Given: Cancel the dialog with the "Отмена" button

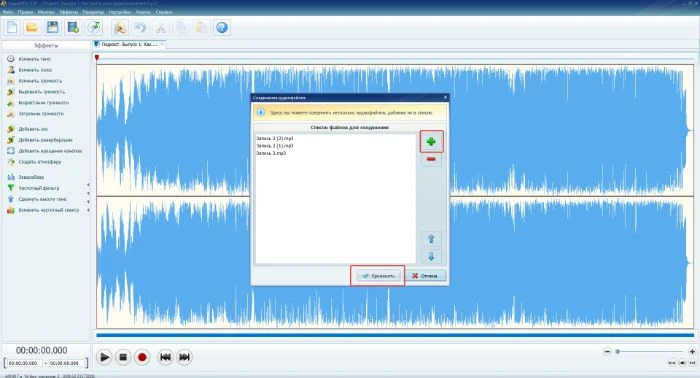Looking at the screenshot, I should (425, 276).
